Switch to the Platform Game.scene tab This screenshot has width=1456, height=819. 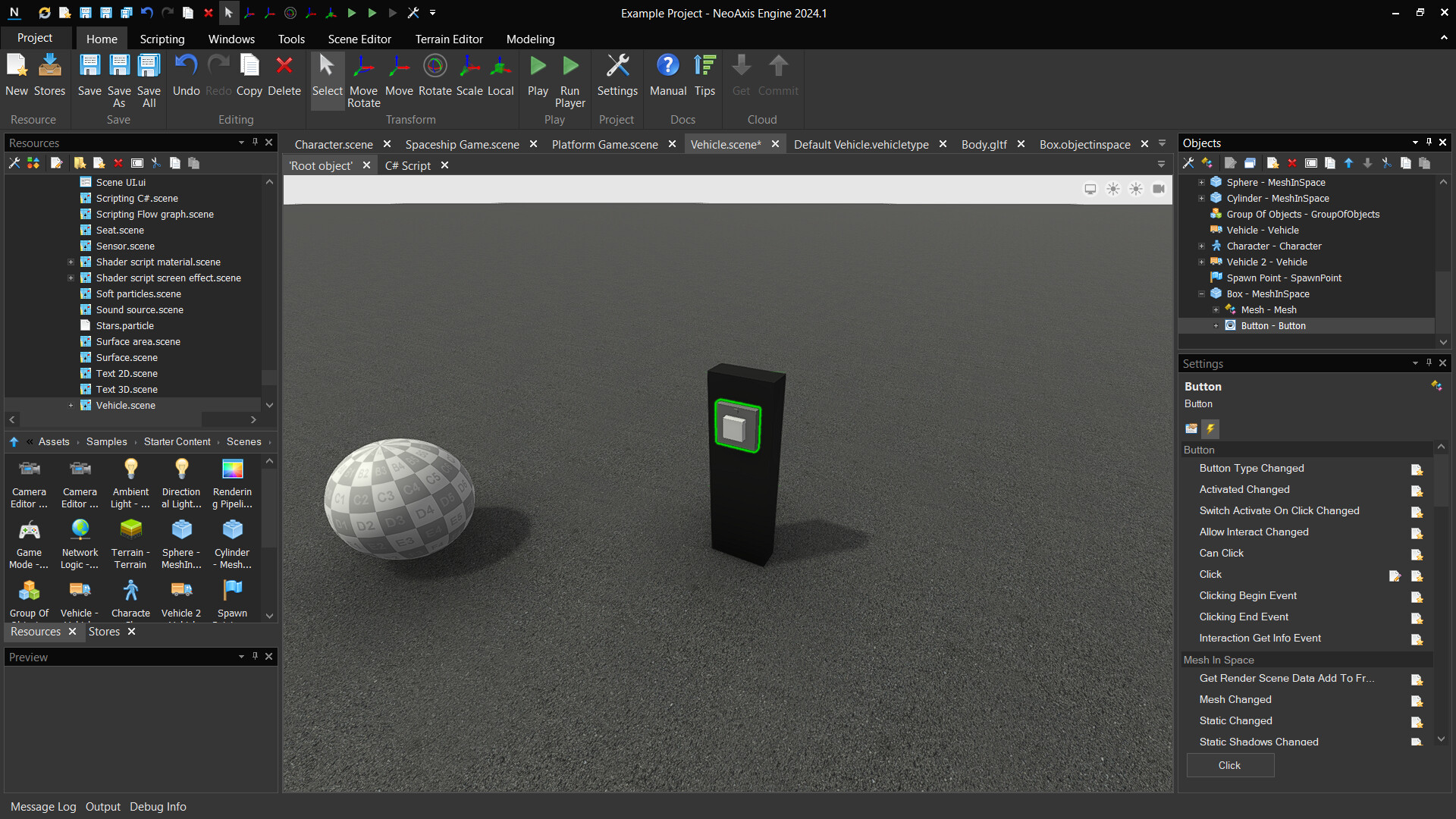[604, 144]
